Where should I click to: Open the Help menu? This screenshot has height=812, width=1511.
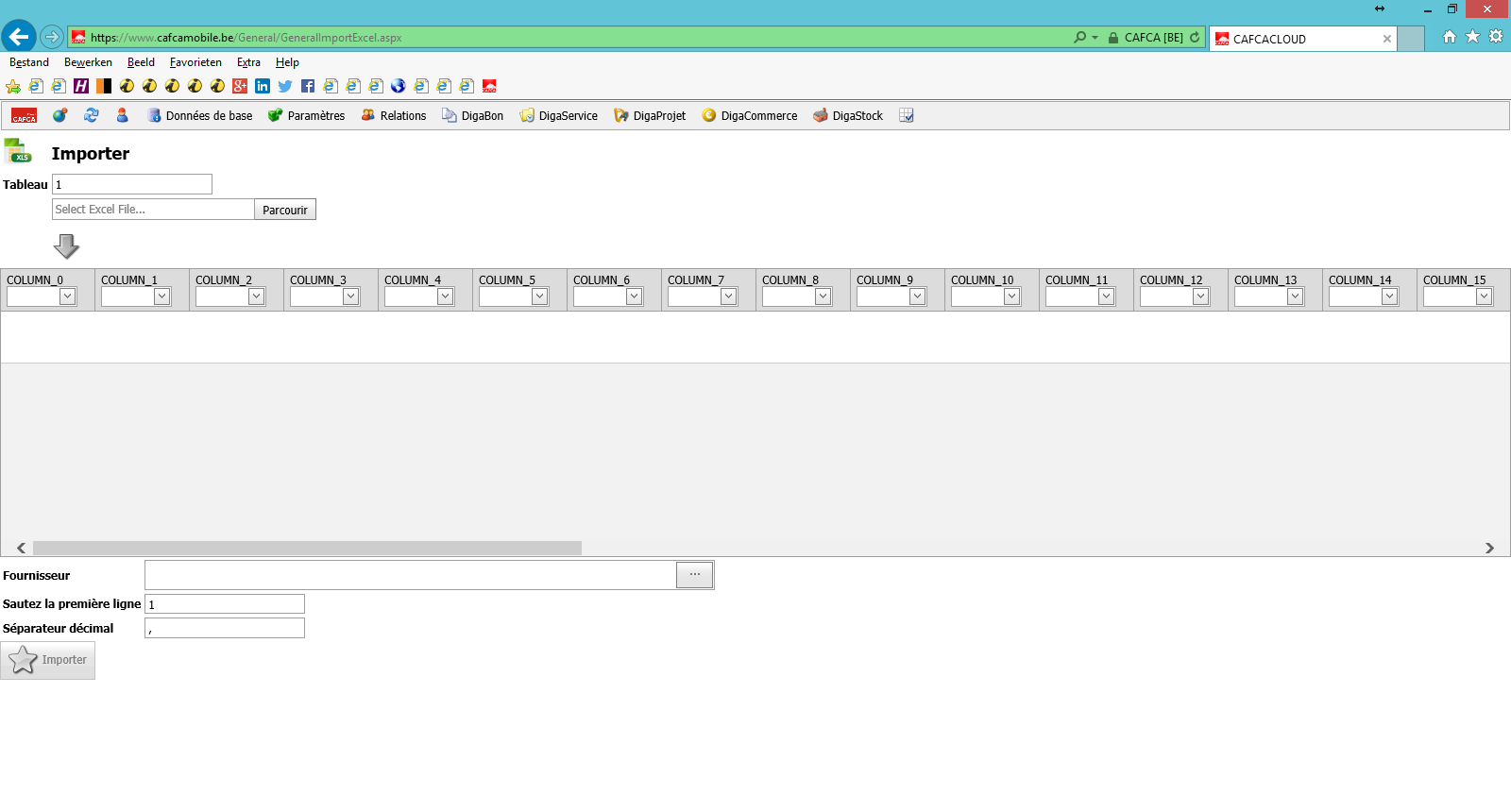(x=287, y=62)
